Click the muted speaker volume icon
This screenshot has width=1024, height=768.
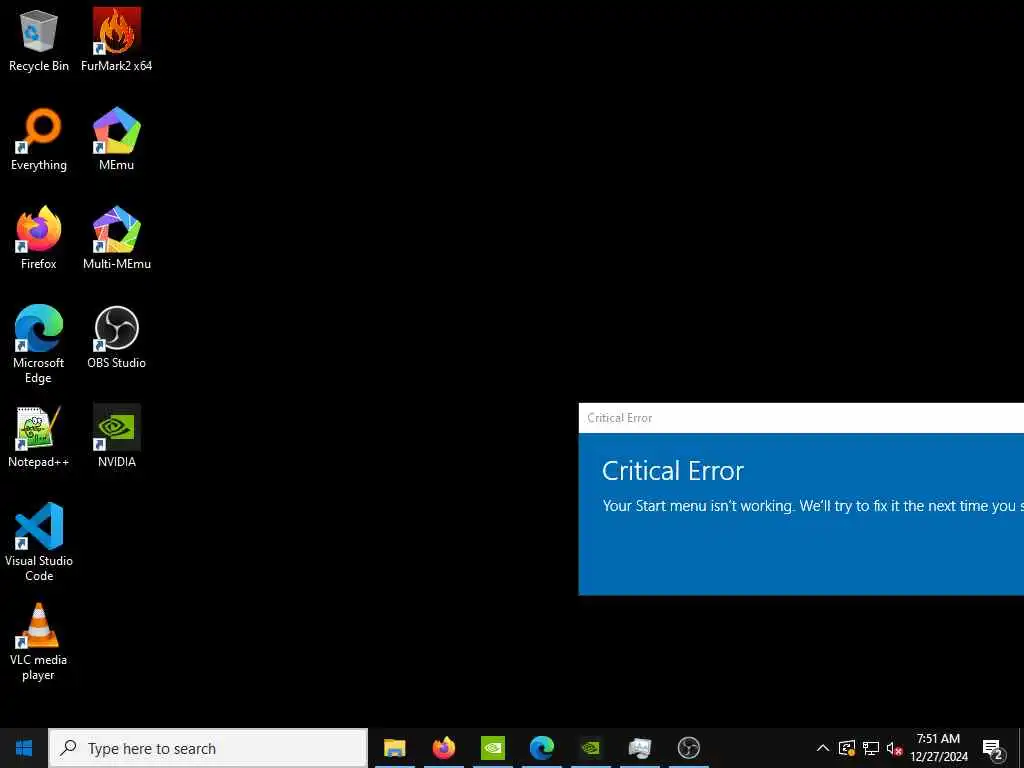tap(894, 748)
